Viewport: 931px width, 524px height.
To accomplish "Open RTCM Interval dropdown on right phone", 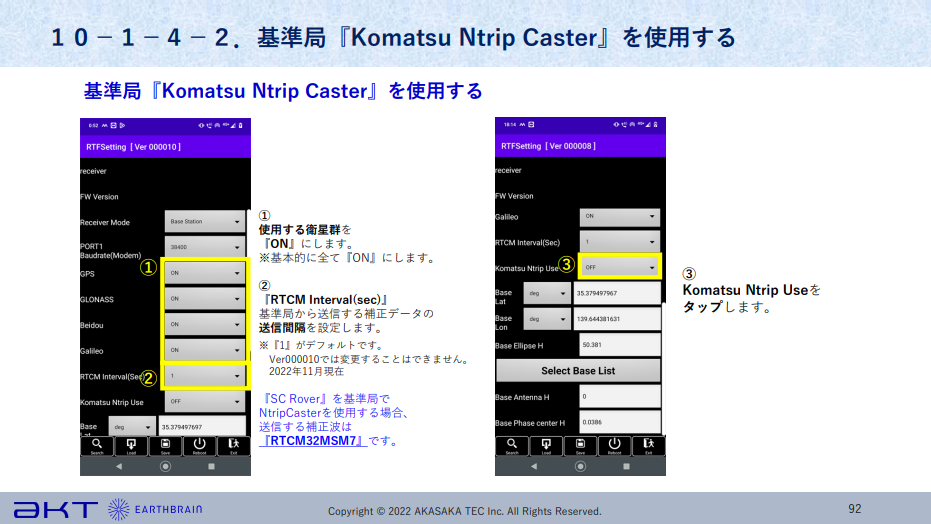I will coord(620,242).
